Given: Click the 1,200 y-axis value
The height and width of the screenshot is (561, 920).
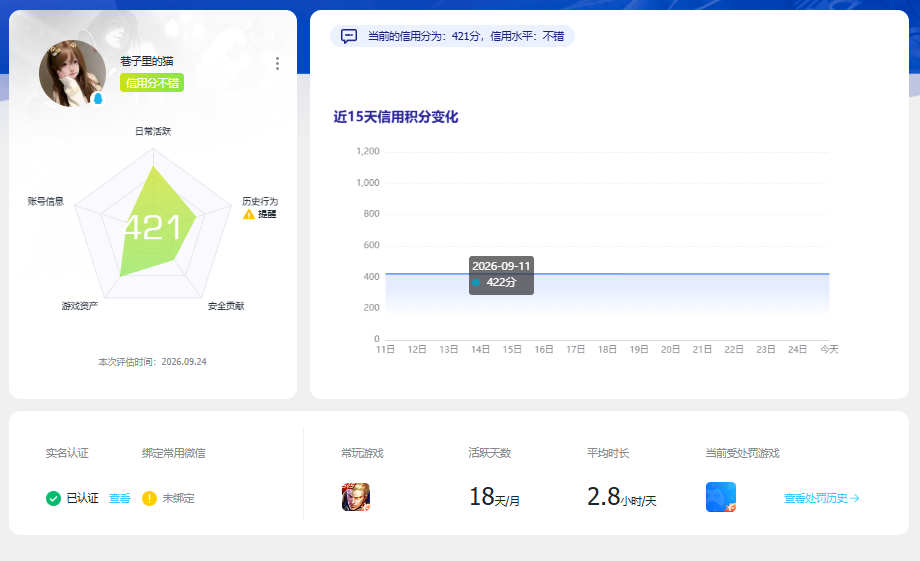Looking at the screenshot, I should [368, 151].
